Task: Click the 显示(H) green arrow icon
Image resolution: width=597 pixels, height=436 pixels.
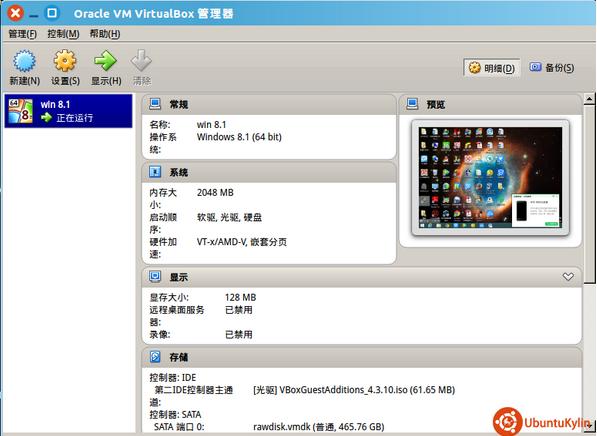Action: [105, 61]
